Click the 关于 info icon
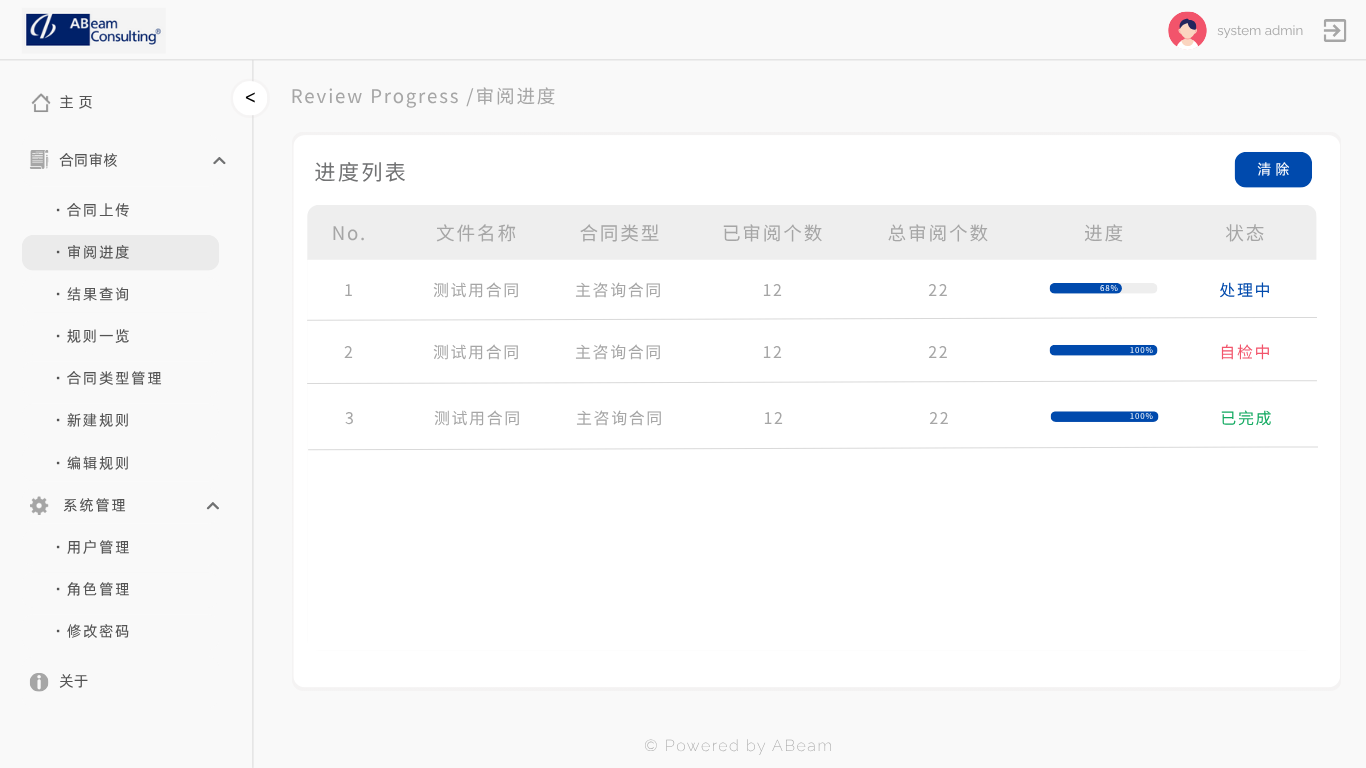1366x768 pixels. coord(39,682)
